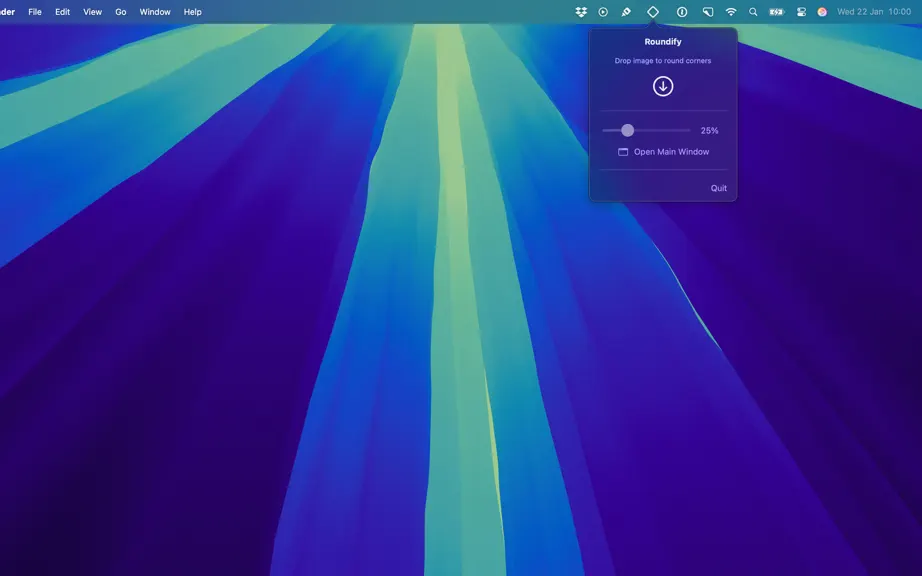This screenshot has width=922, height=576.
Task: Click the 25% radius value
Action: (x=709, y=130)
